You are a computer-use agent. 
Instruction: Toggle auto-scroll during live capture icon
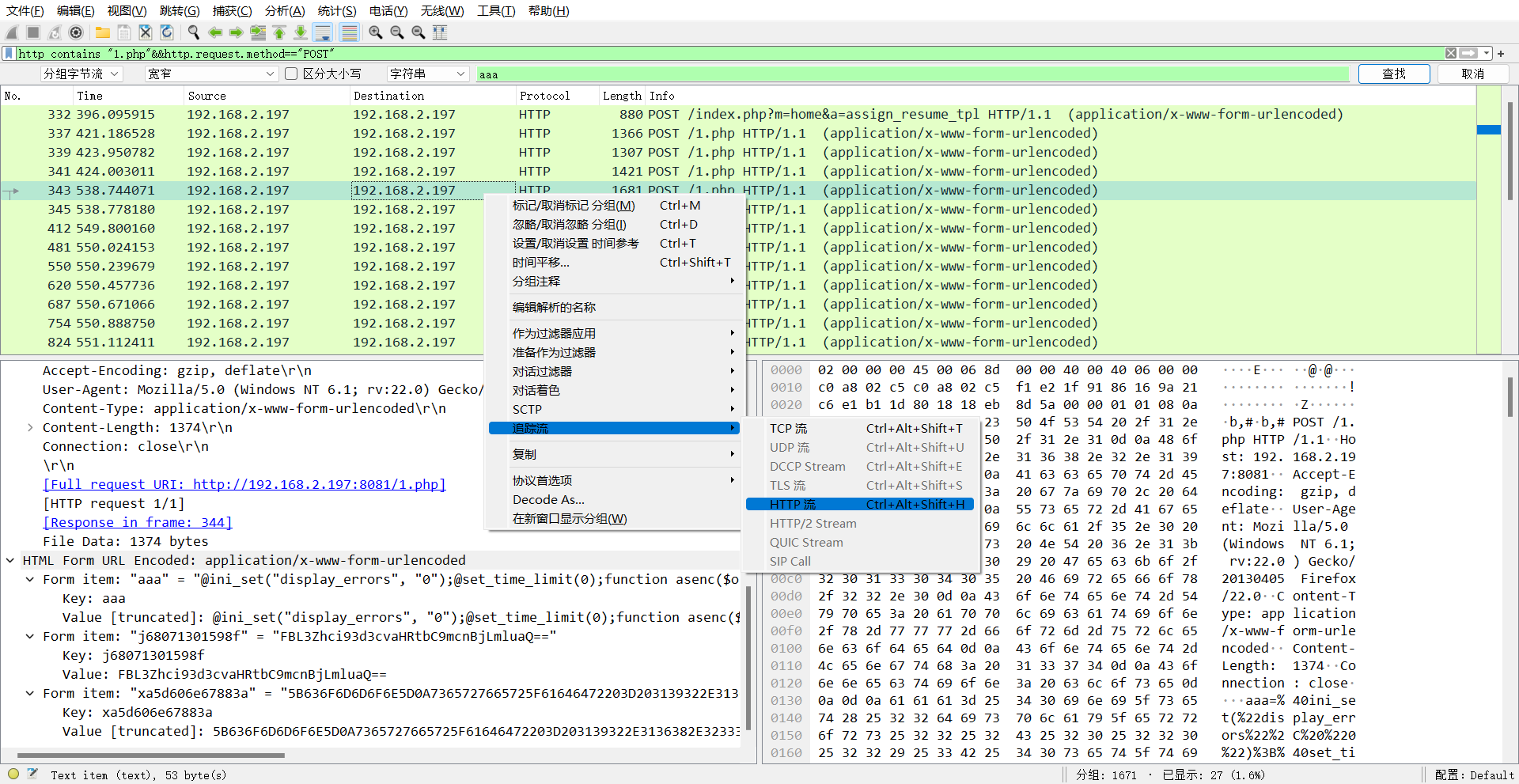point(323,32)
